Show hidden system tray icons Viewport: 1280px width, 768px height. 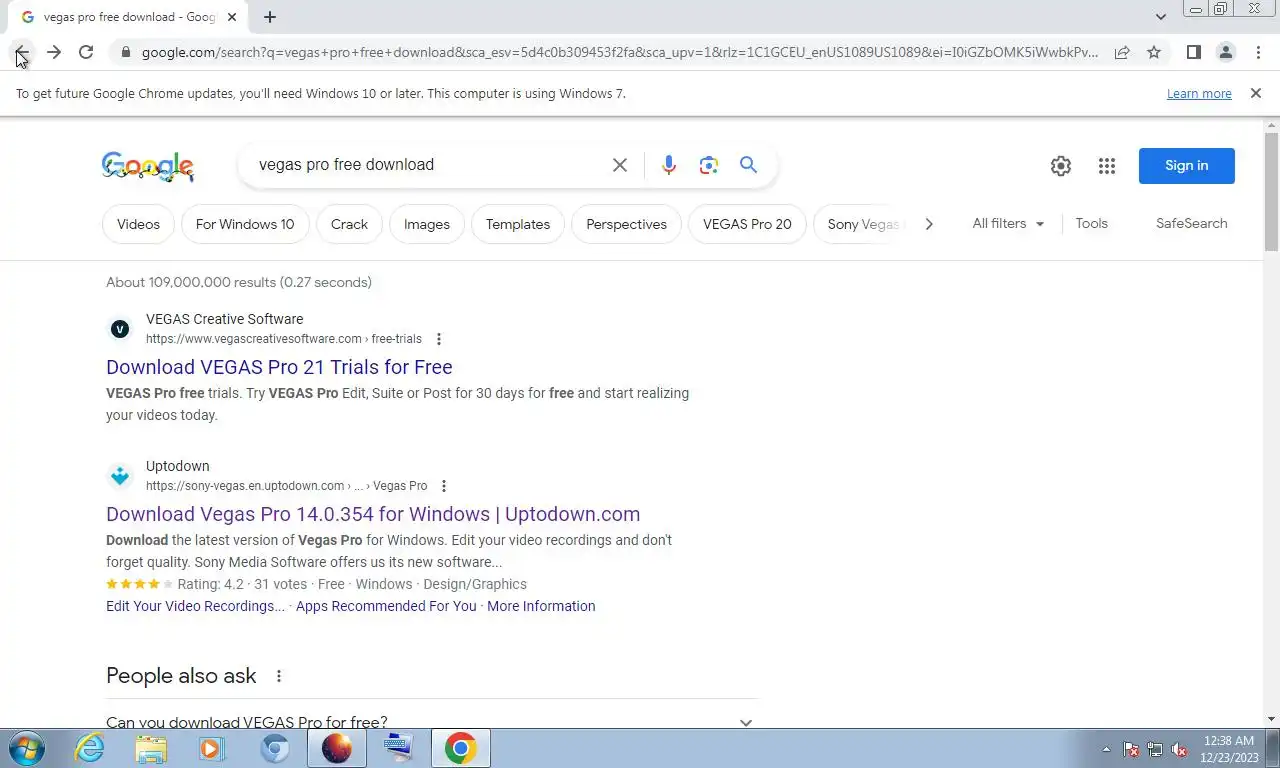pos(1106,749)
